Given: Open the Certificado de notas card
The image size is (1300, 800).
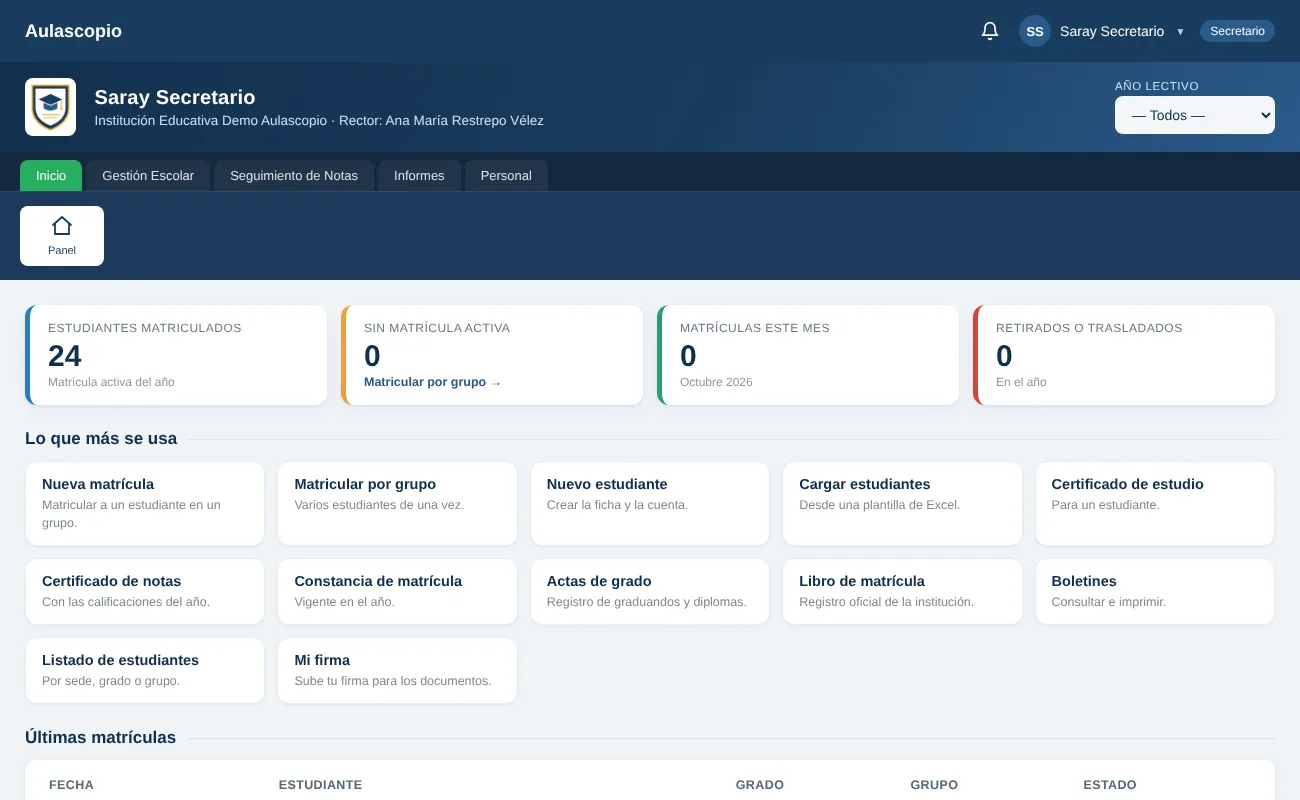Looking at the screenshot, I should (145, 591).
